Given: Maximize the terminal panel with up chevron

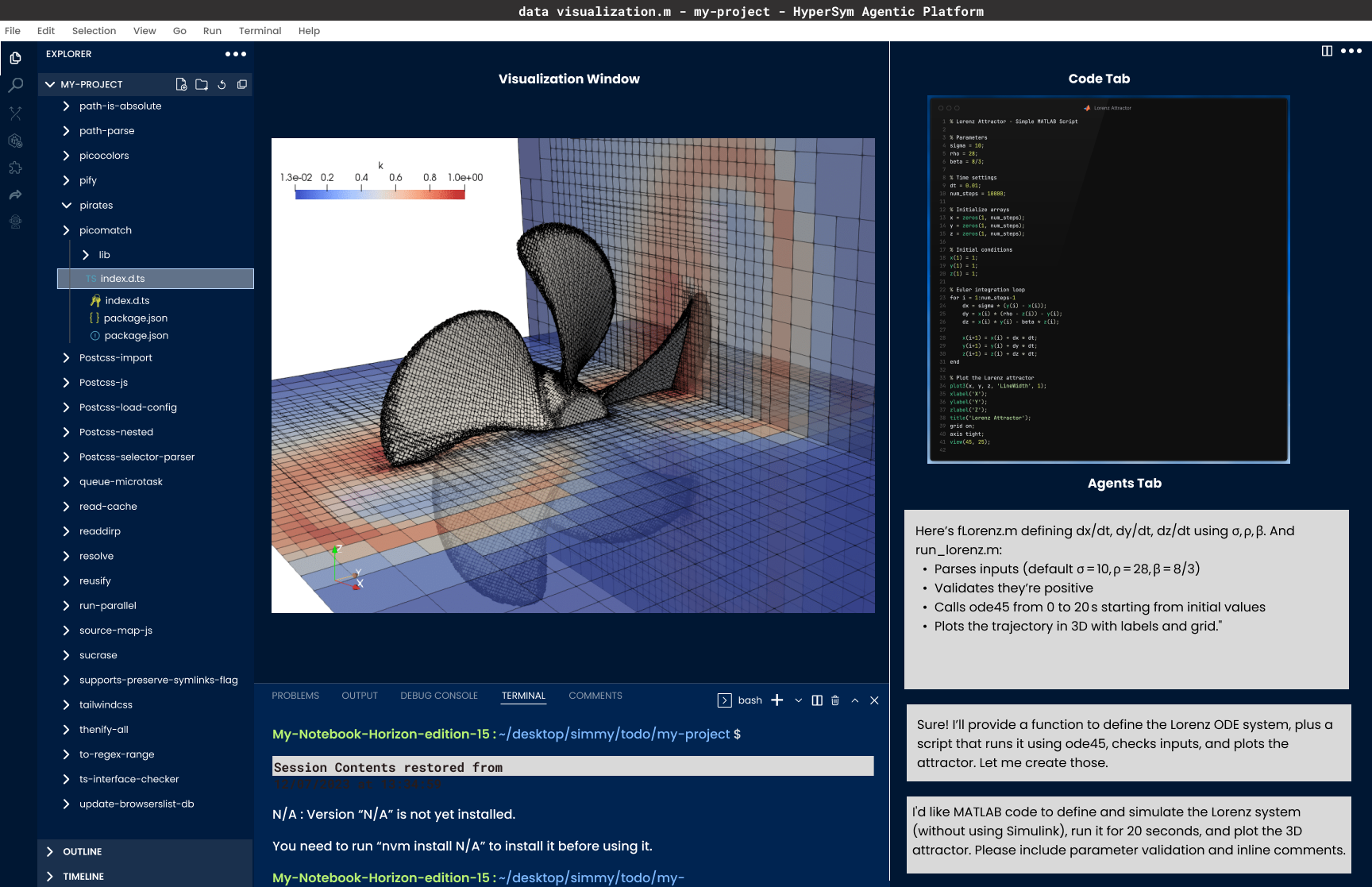Looking at the screenshot, I should point(855,700).
